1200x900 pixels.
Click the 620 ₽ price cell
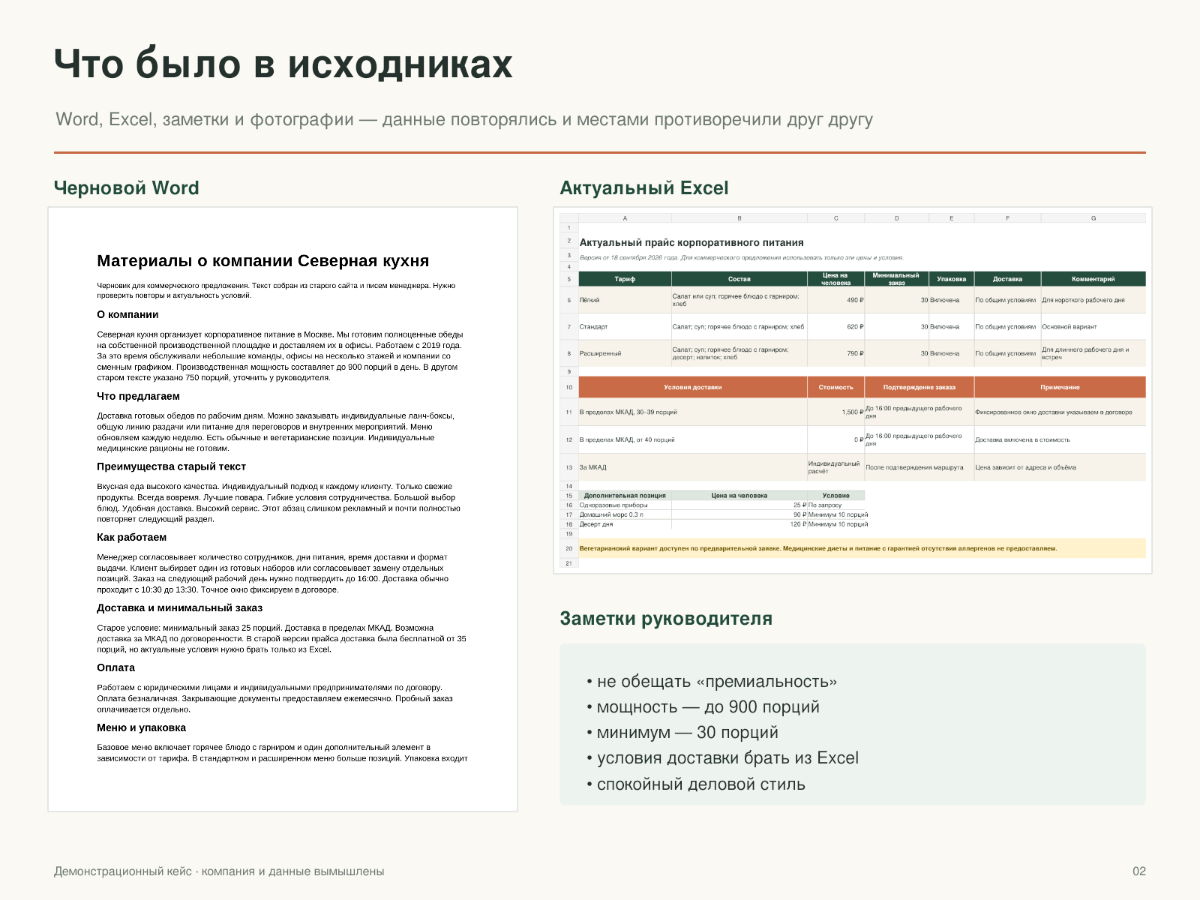(836, 326)
